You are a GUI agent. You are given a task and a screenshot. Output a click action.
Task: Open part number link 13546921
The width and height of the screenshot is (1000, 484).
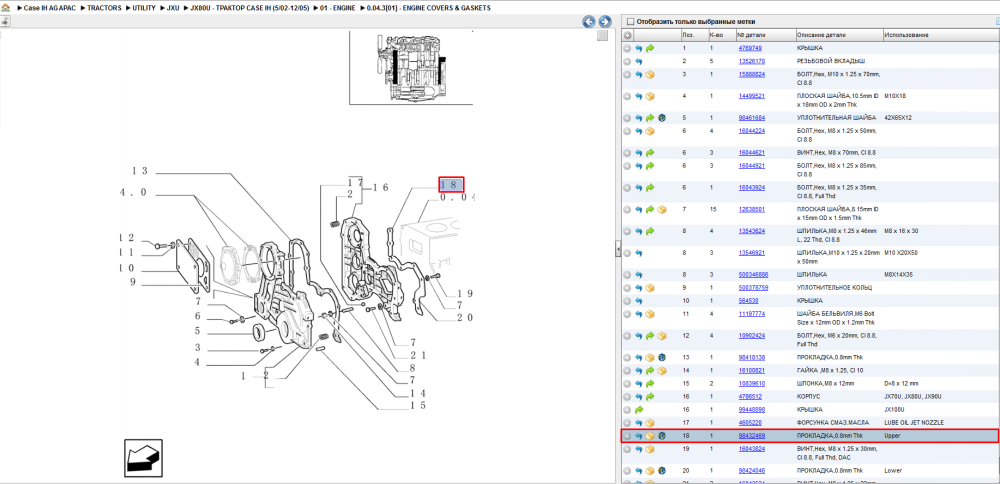pos(751,253)
